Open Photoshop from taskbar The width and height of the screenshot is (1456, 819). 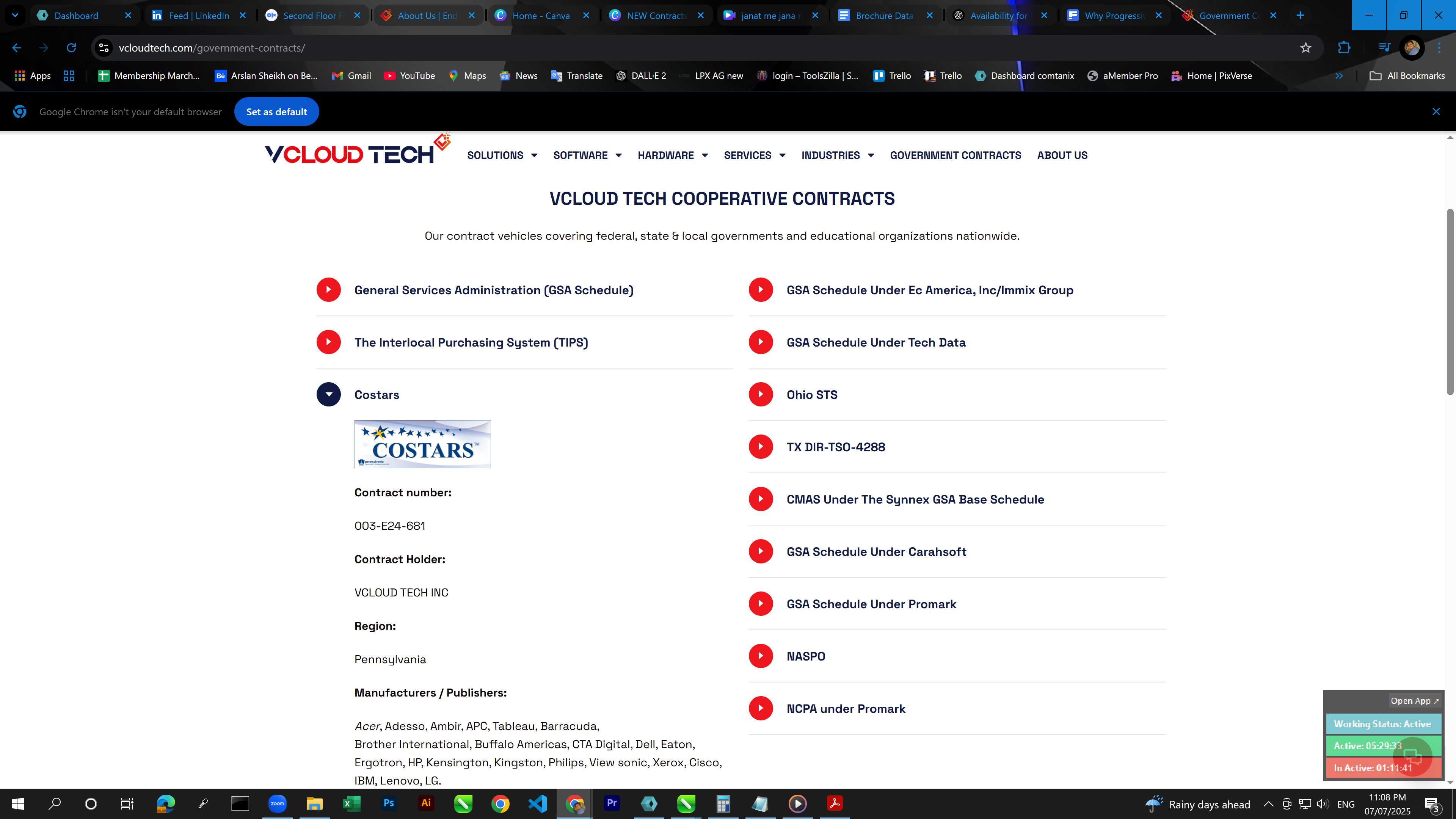pos(389,804)
